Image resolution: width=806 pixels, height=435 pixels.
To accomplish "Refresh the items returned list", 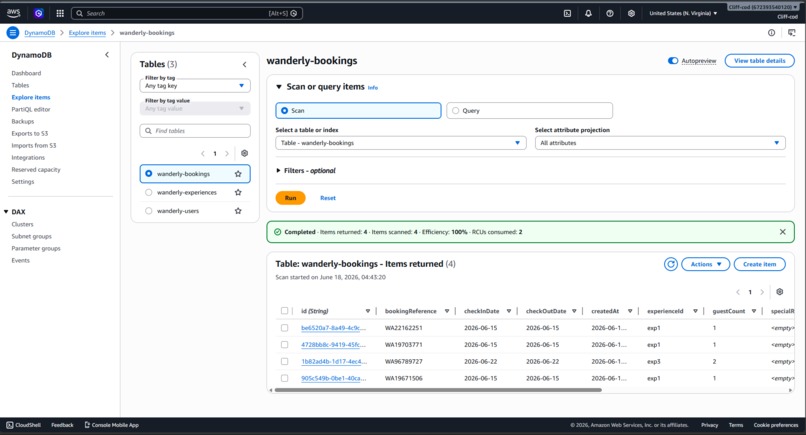I will pyautogui.click(x=670, y=264).
